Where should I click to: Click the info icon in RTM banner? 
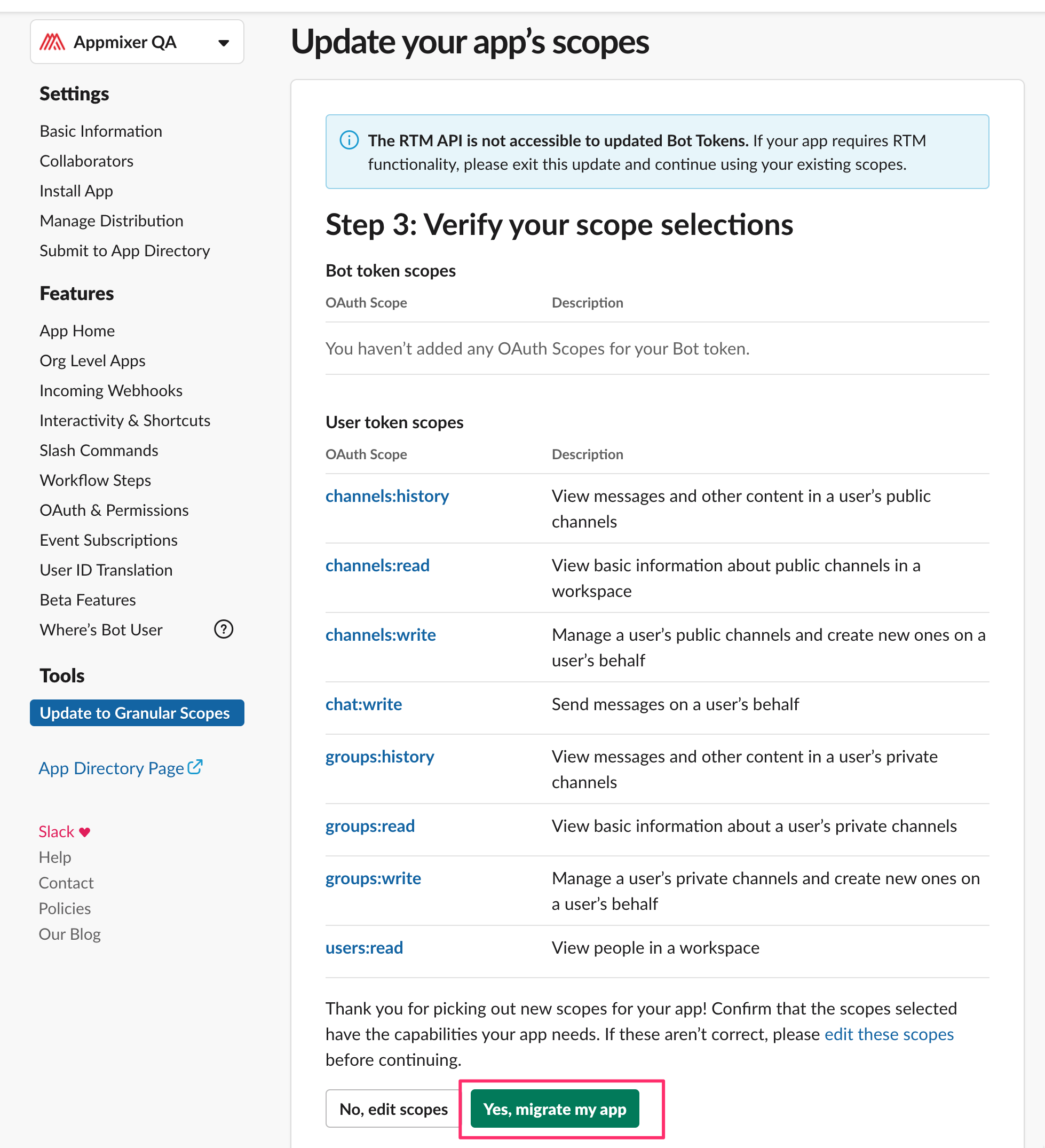(x=349, y=140)
